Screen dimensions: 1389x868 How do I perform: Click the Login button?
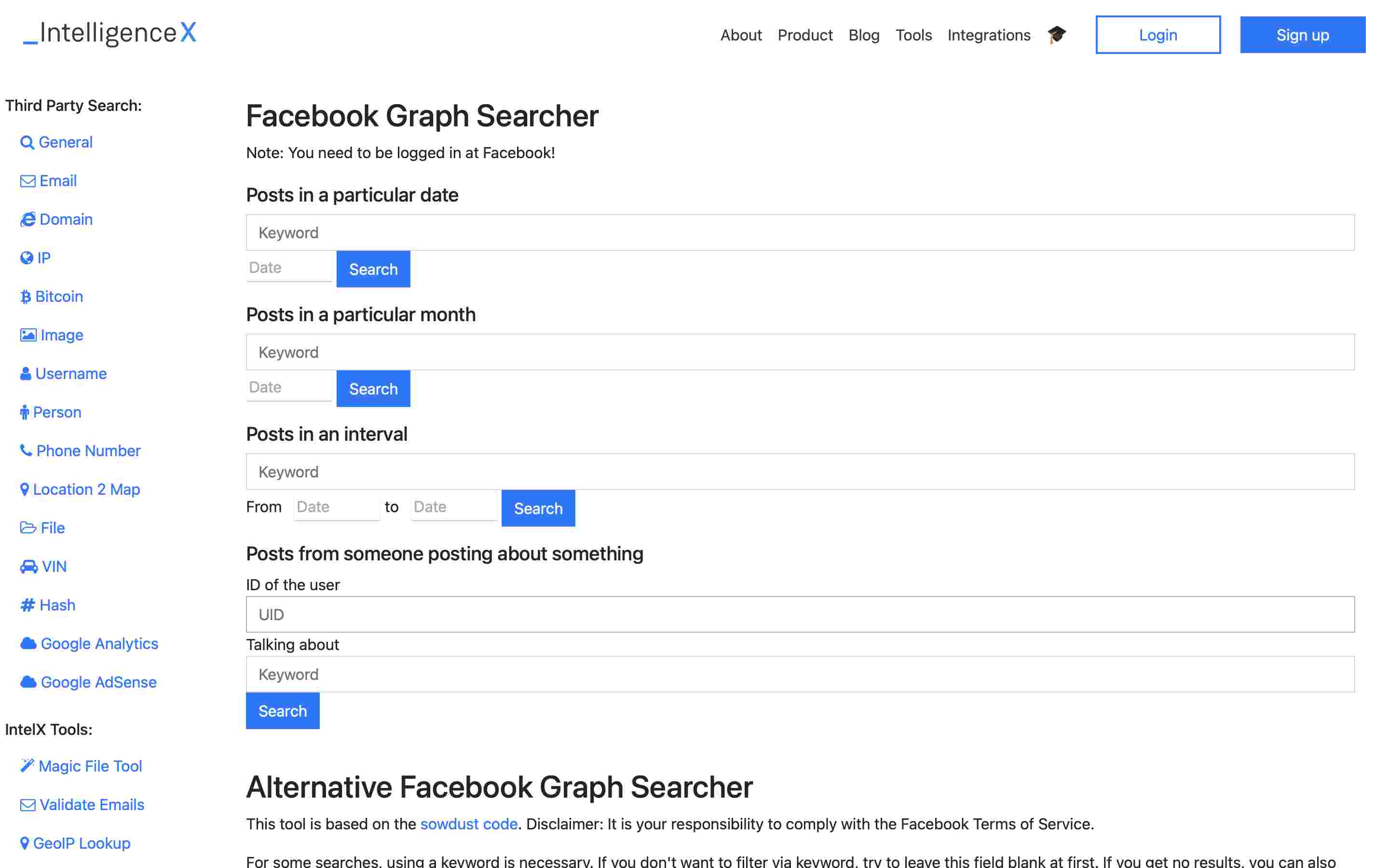coord(1157,35)
